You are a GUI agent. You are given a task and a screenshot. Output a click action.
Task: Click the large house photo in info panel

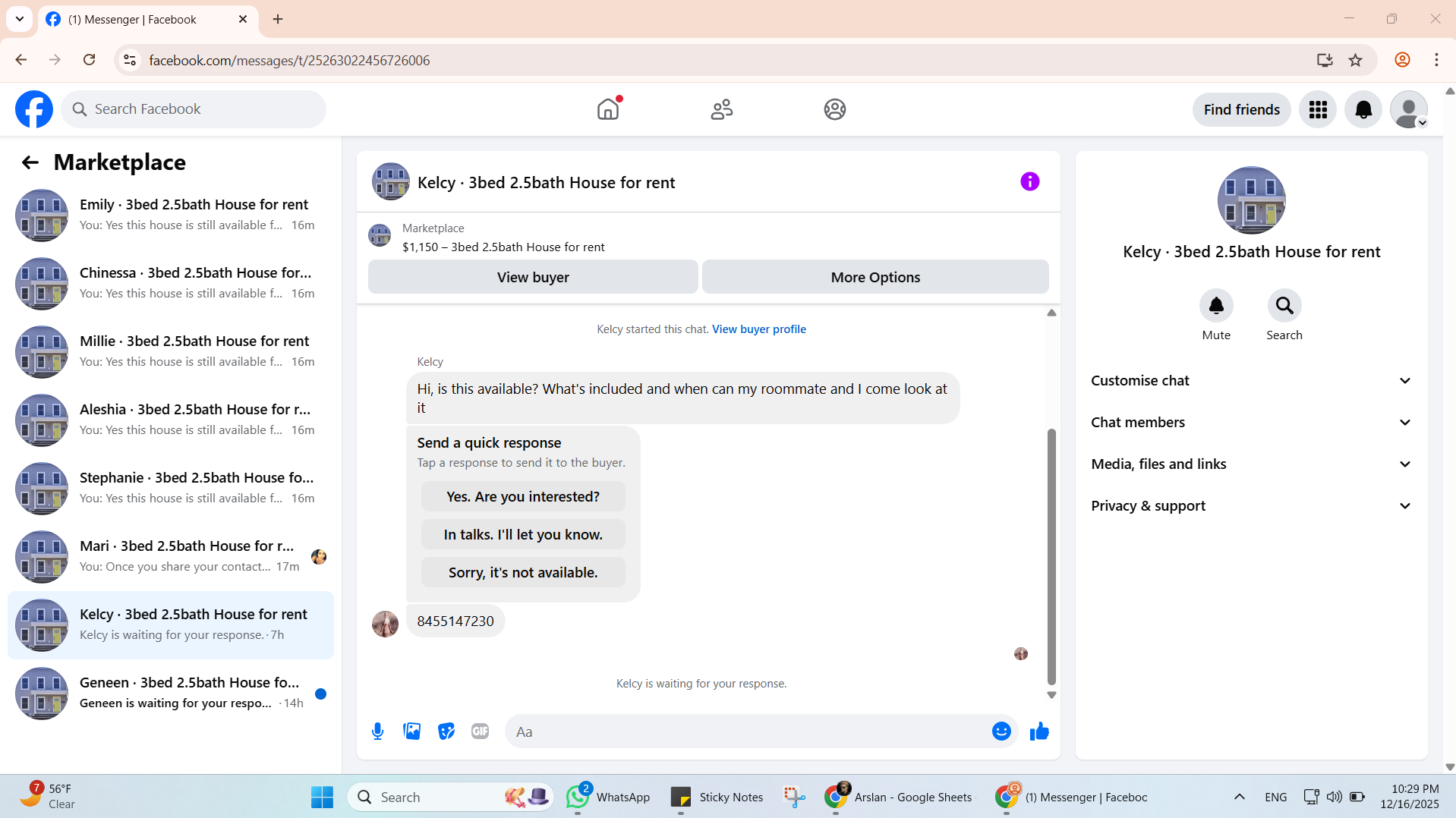pyautogui.click(x=1251, y=200)
